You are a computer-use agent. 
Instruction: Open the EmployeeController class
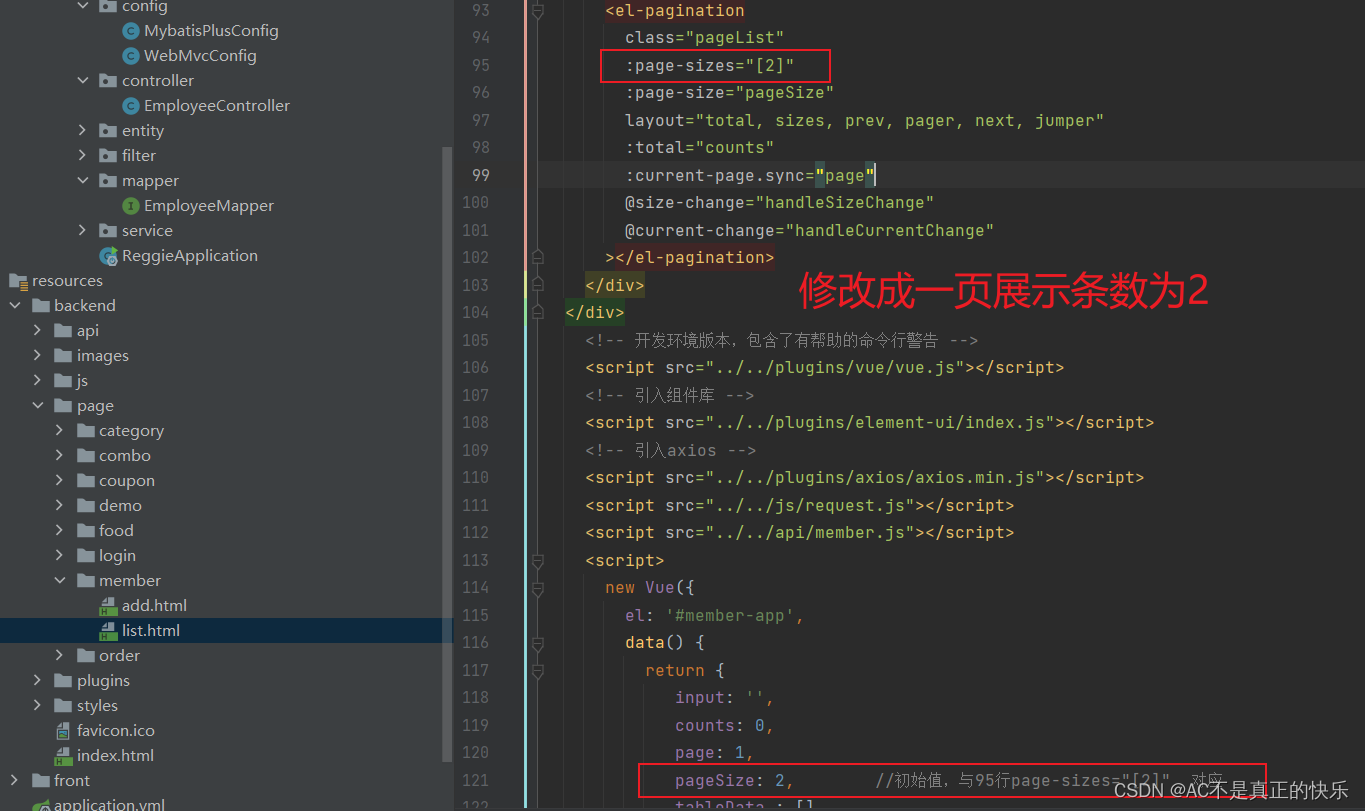point(217,106)
